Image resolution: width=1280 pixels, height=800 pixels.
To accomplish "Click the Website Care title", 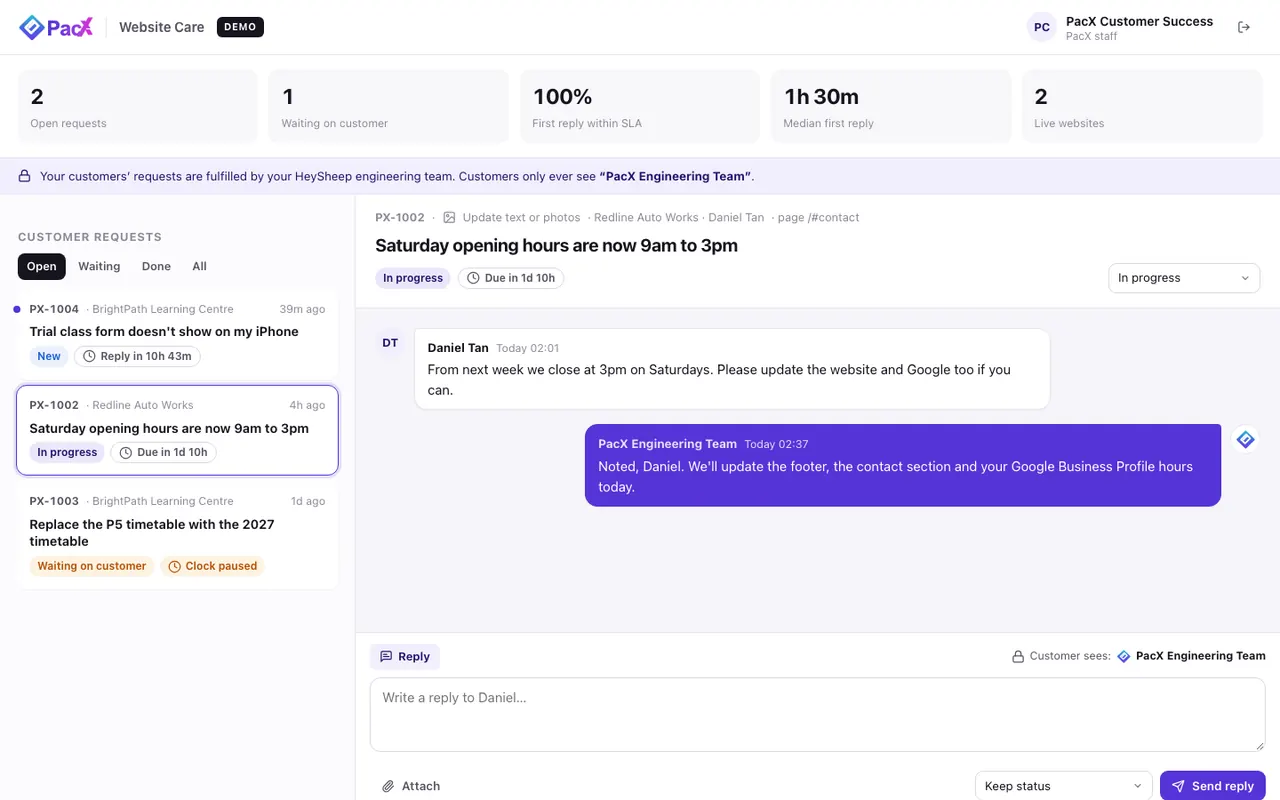I will coord(162,27).
